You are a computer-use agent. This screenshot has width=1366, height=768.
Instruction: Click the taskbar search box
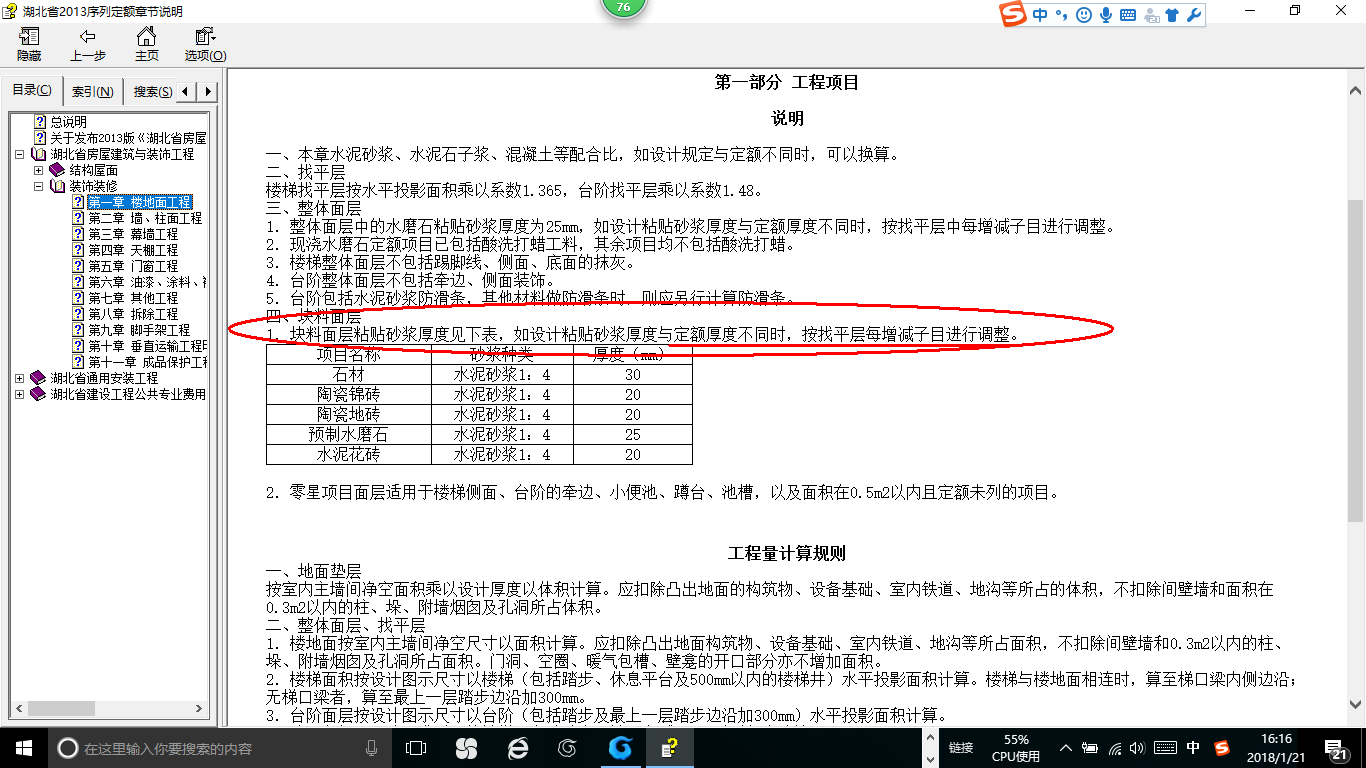pos(220,748)
